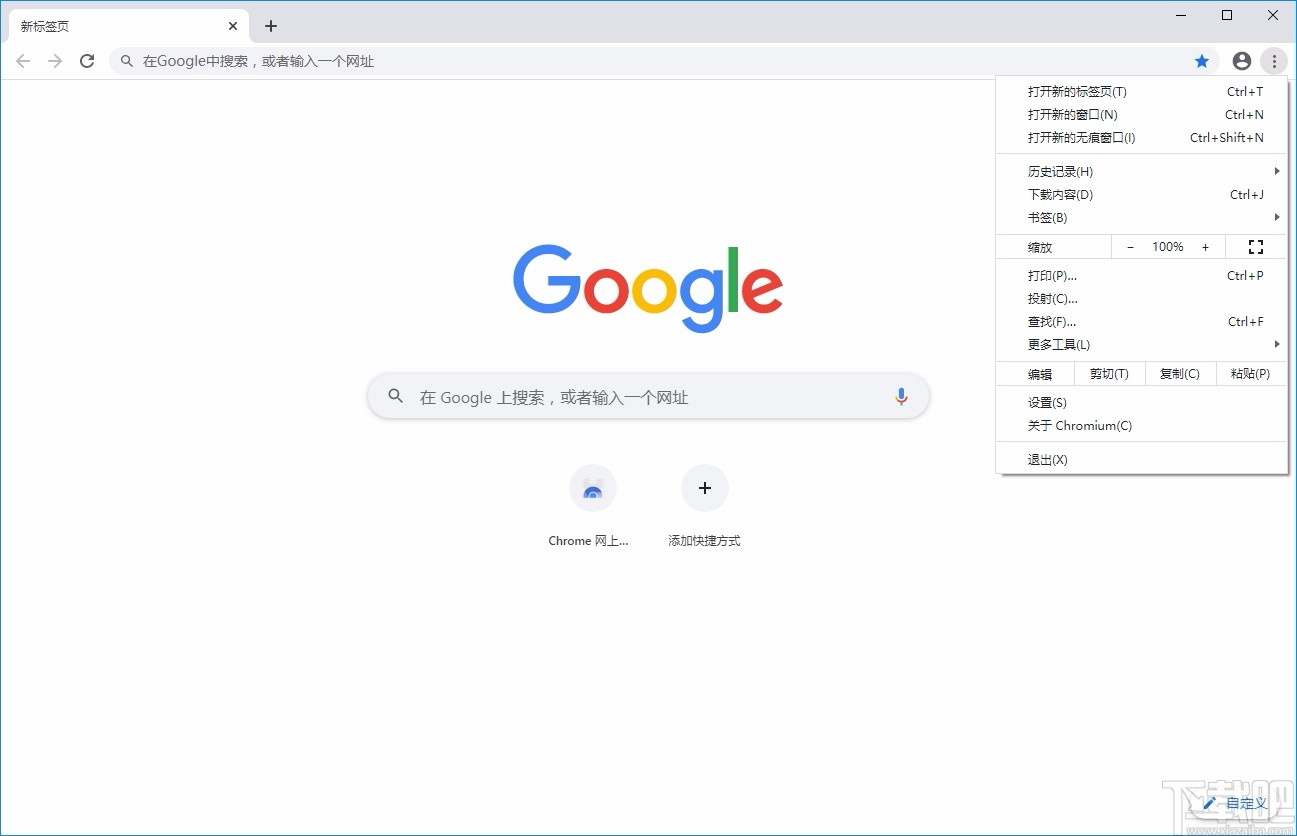Expand the 历史记录 submenu
Image resolution: width=1297 pixels, height=836 pixels.
(1058, 171)
